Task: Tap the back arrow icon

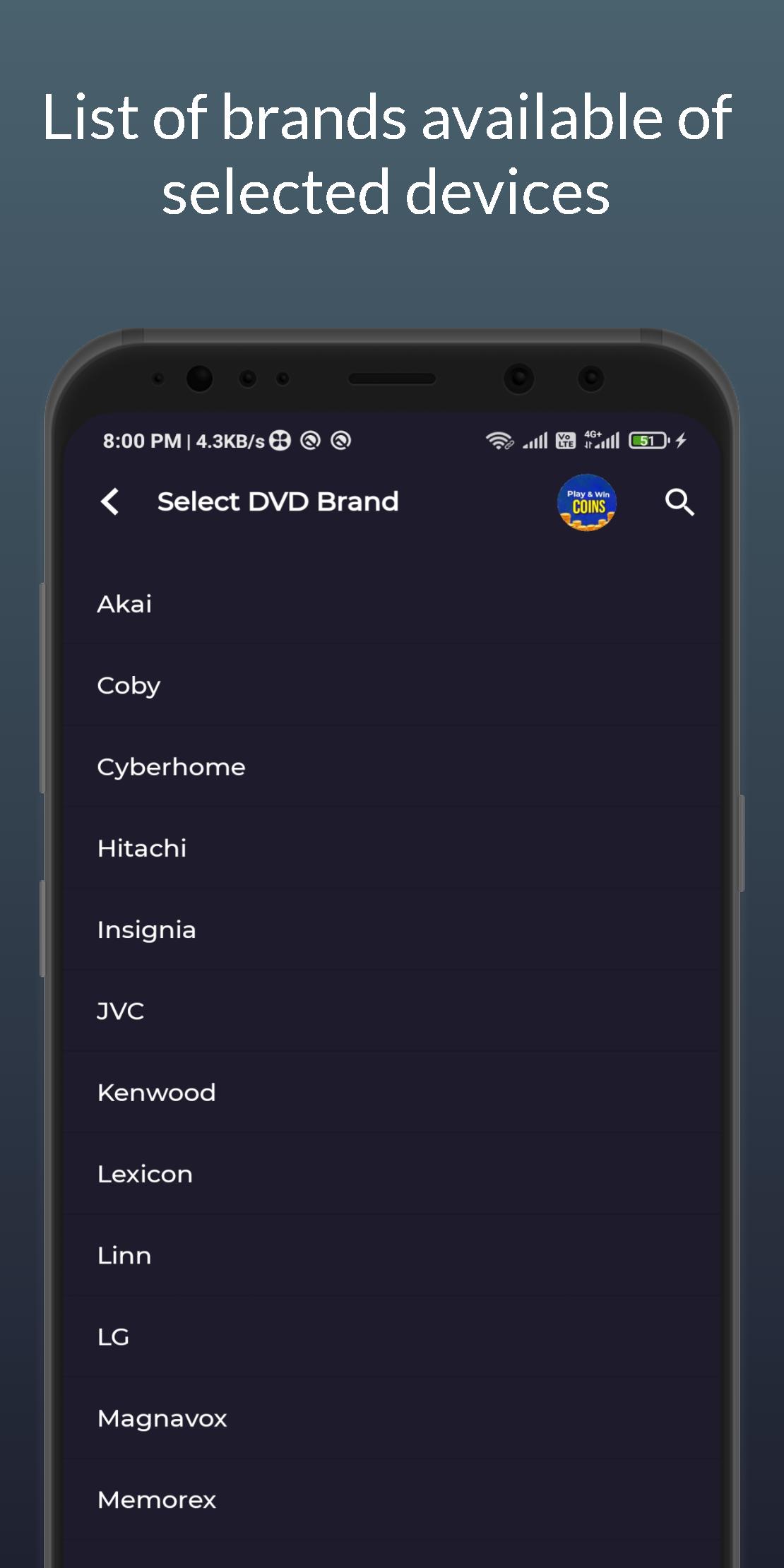Action: click(109, 502)
